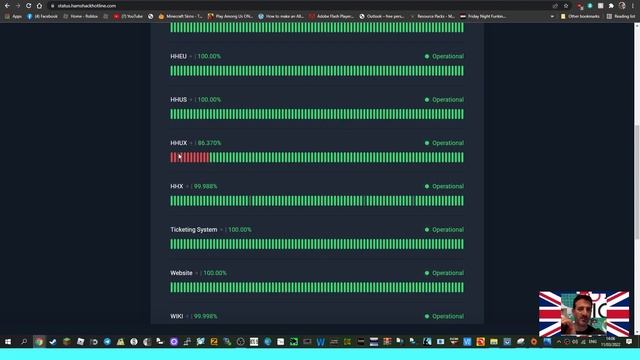Click the HHEU green uptime bar
Screen dimensions: 640x360
pos(317,71)
